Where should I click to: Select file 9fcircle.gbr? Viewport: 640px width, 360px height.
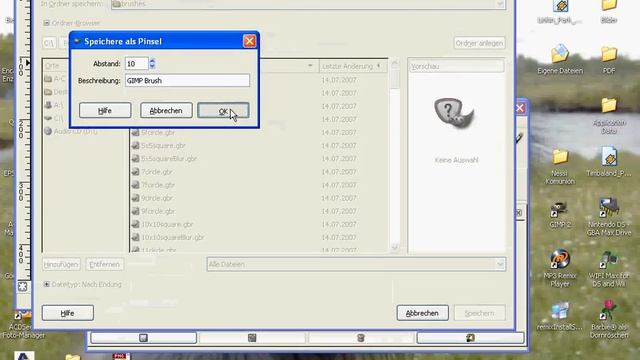click(158, 211)
